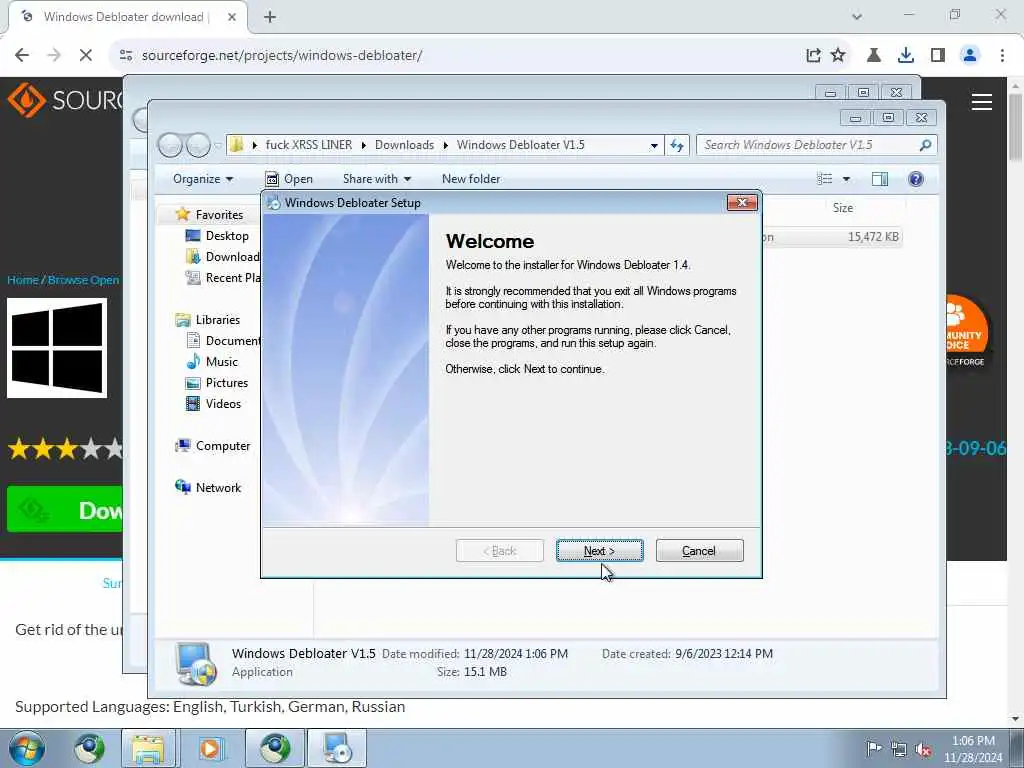Image resolution: width=1024 pixels, height=768 pixels.
Task: Cancel the Windows Debloater Setup
Action: click(699, 551)
